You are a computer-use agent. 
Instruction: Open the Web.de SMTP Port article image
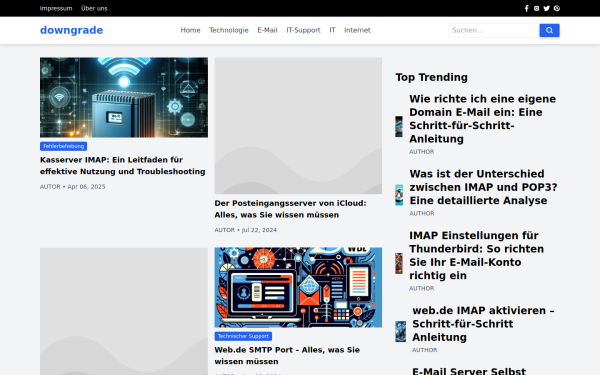click(x=298, y=287)
